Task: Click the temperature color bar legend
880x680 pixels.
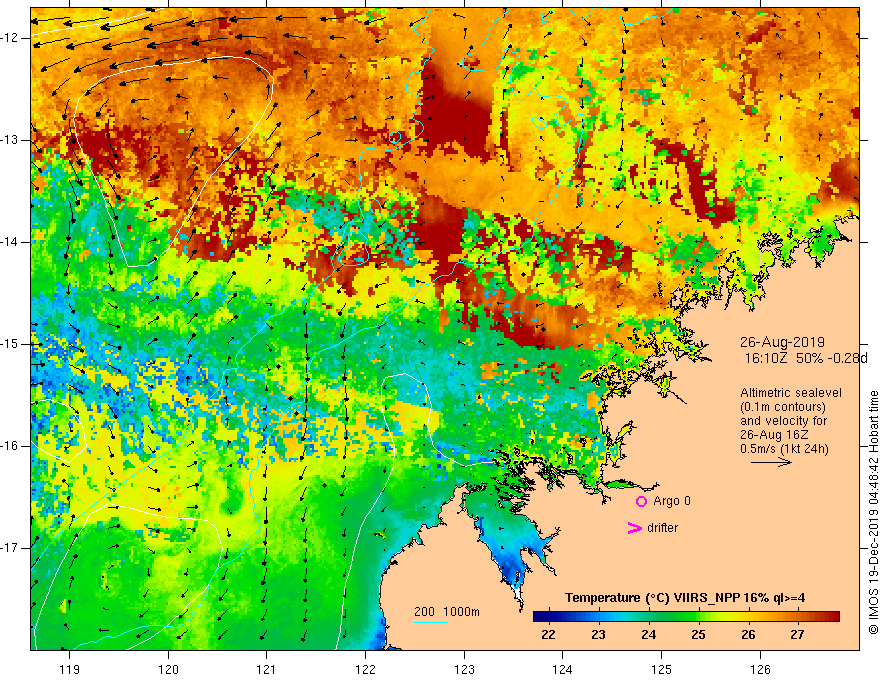Action: coord(686,617)
